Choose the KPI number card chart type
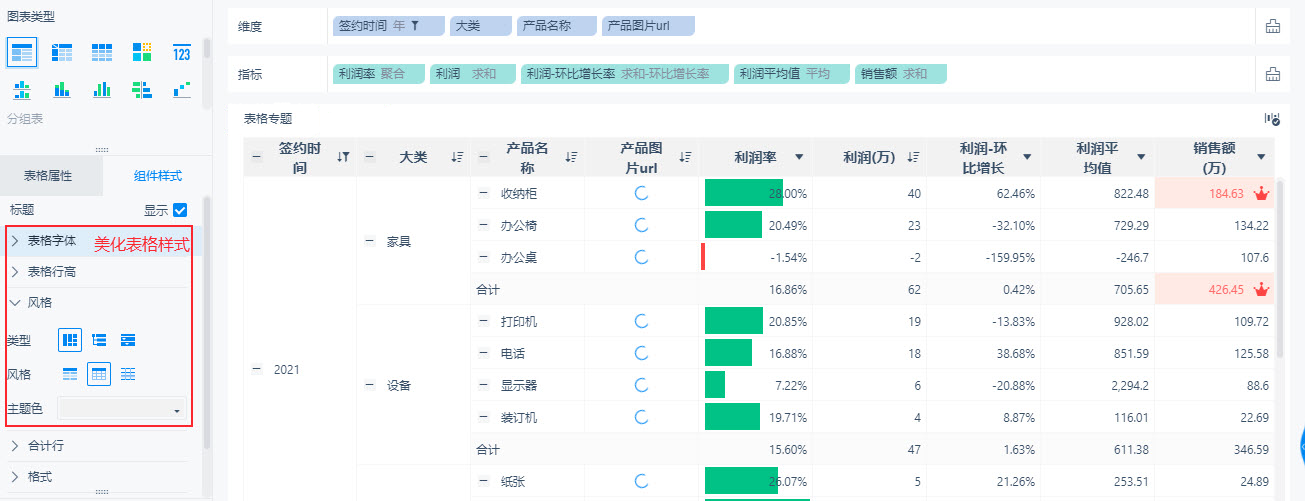This screenshot has width=1305, height=501. pyautogui.click(x=181, y=52)
